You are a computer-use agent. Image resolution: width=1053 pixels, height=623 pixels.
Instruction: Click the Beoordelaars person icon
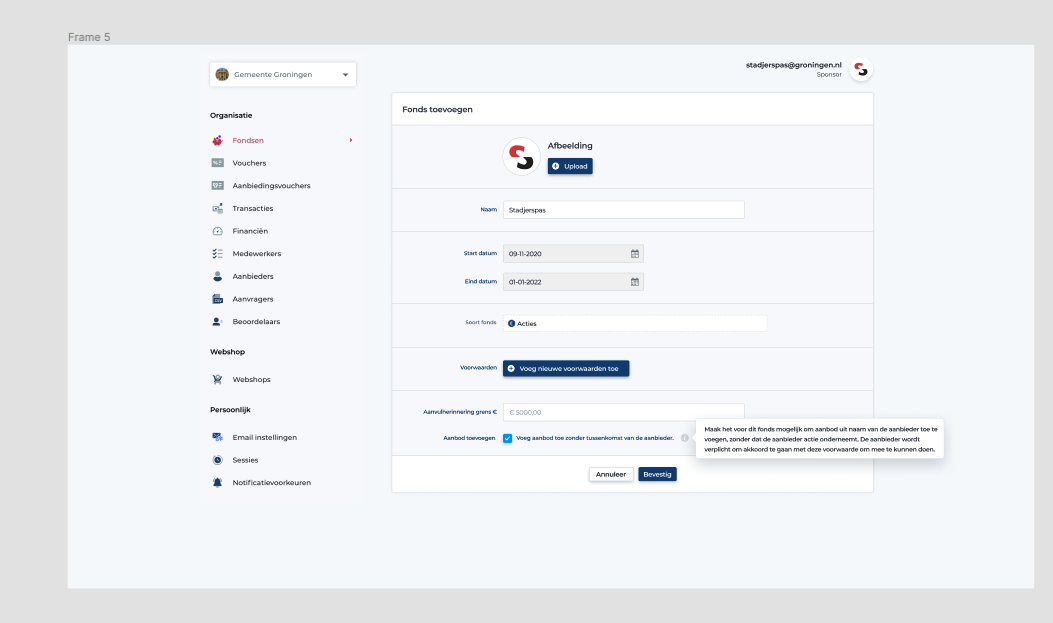pyautogui.click(x=218, y=322)
